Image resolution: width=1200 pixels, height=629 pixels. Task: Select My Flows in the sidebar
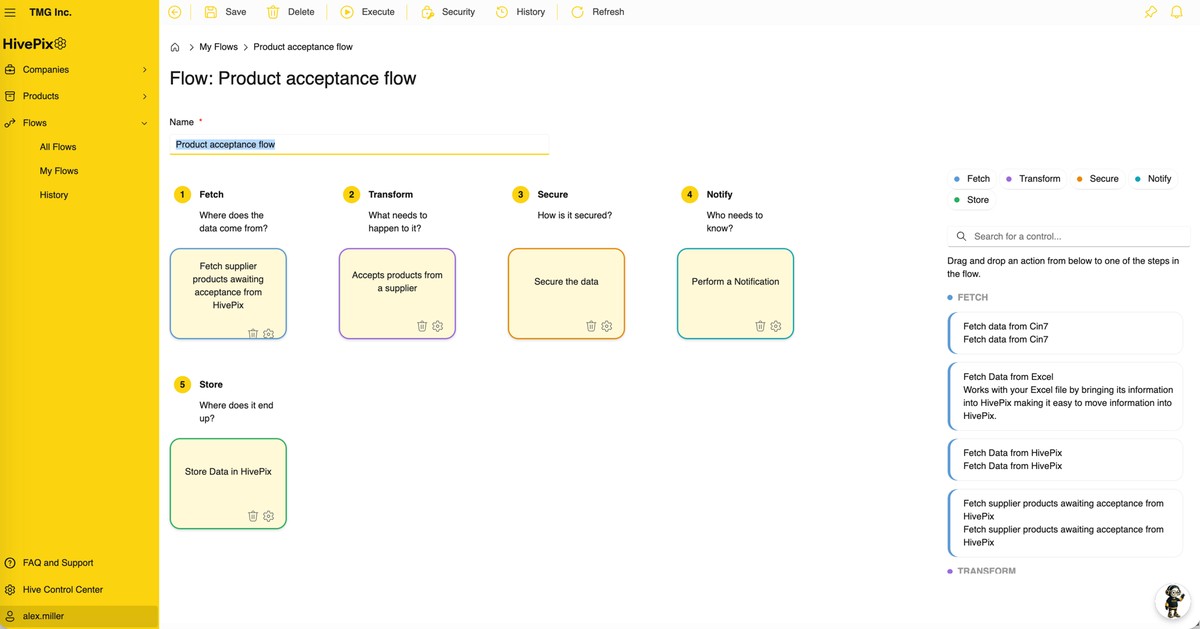pyautogui.click(x=59, y=171)
